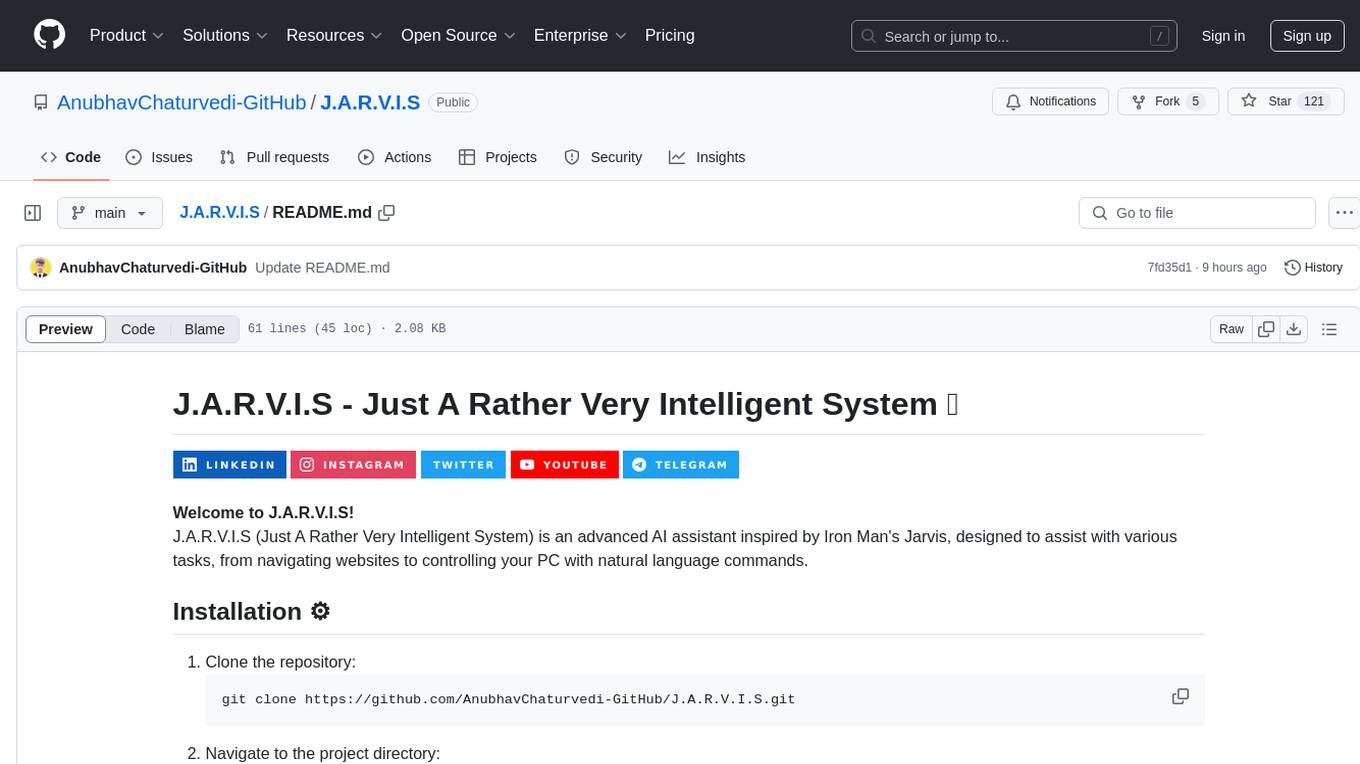Open the J.A.R.V.I.S repository title link

[x=370, y=102]
